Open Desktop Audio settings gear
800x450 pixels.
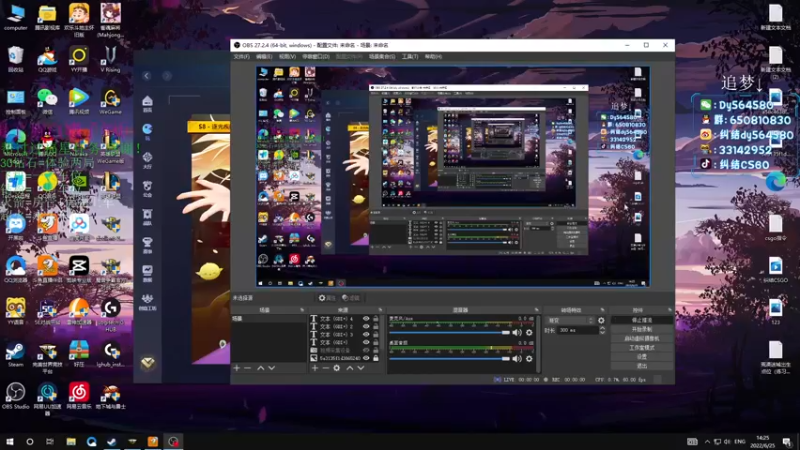coord(529,359)
